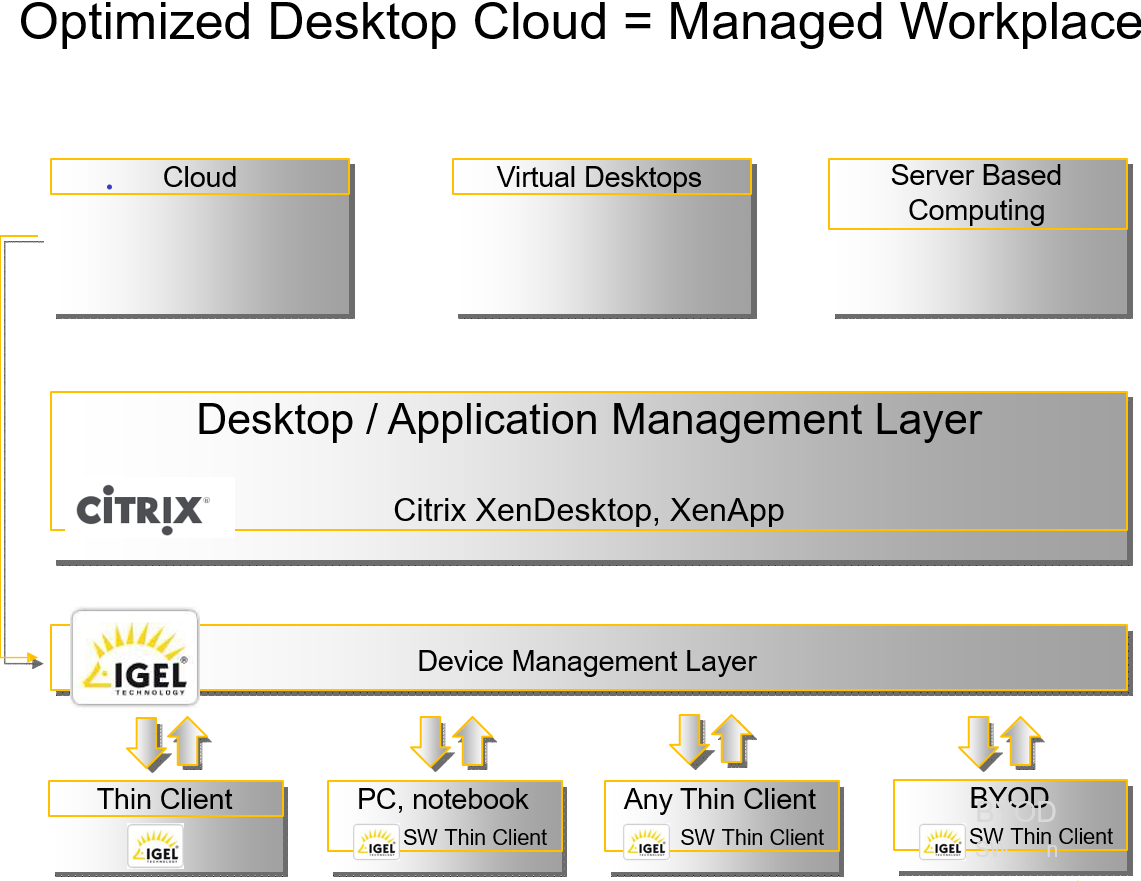Select the down arrow above BYOD box
The height and width of the screenshot is (881, 1141).
click(x=980, y=743)
